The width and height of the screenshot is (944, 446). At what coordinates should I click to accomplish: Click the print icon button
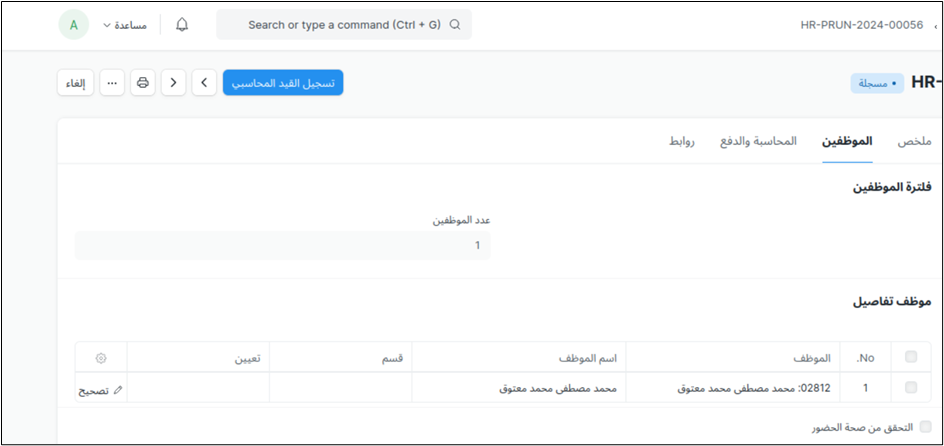(143, 83)
